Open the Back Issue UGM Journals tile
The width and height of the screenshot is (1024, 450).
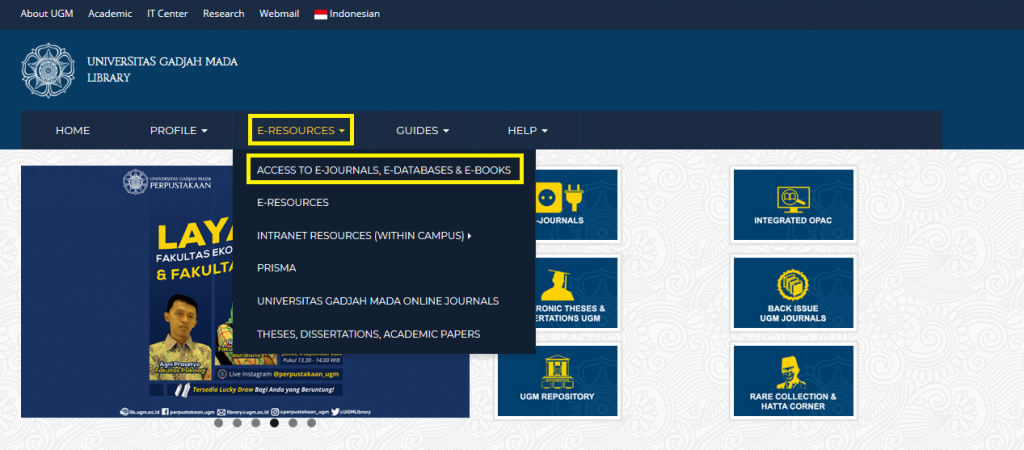pyautogui.click(x=793, y=293)
